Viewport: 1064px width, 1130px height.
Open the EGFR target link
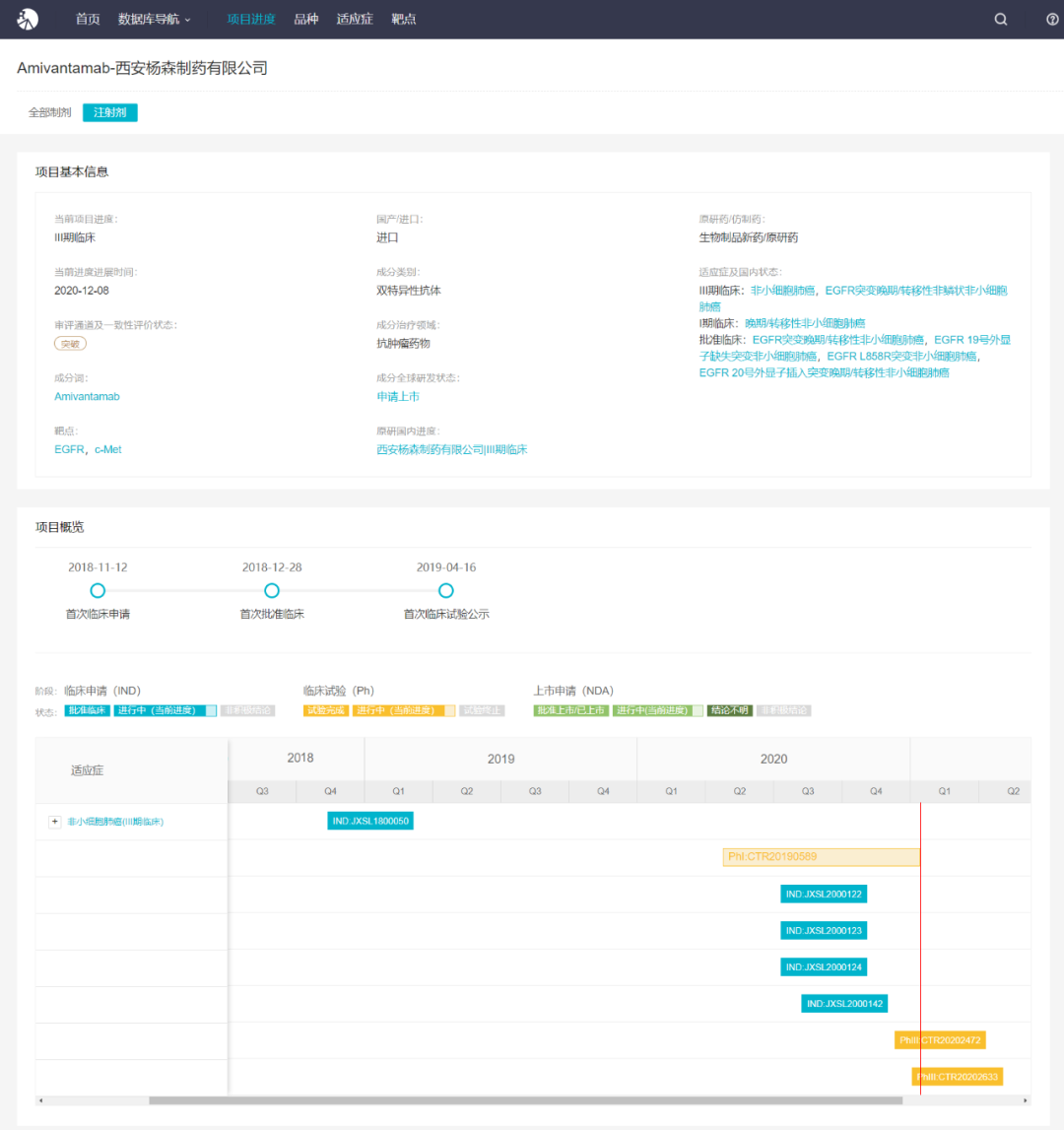pyautogui.click(x=69, y=449)
